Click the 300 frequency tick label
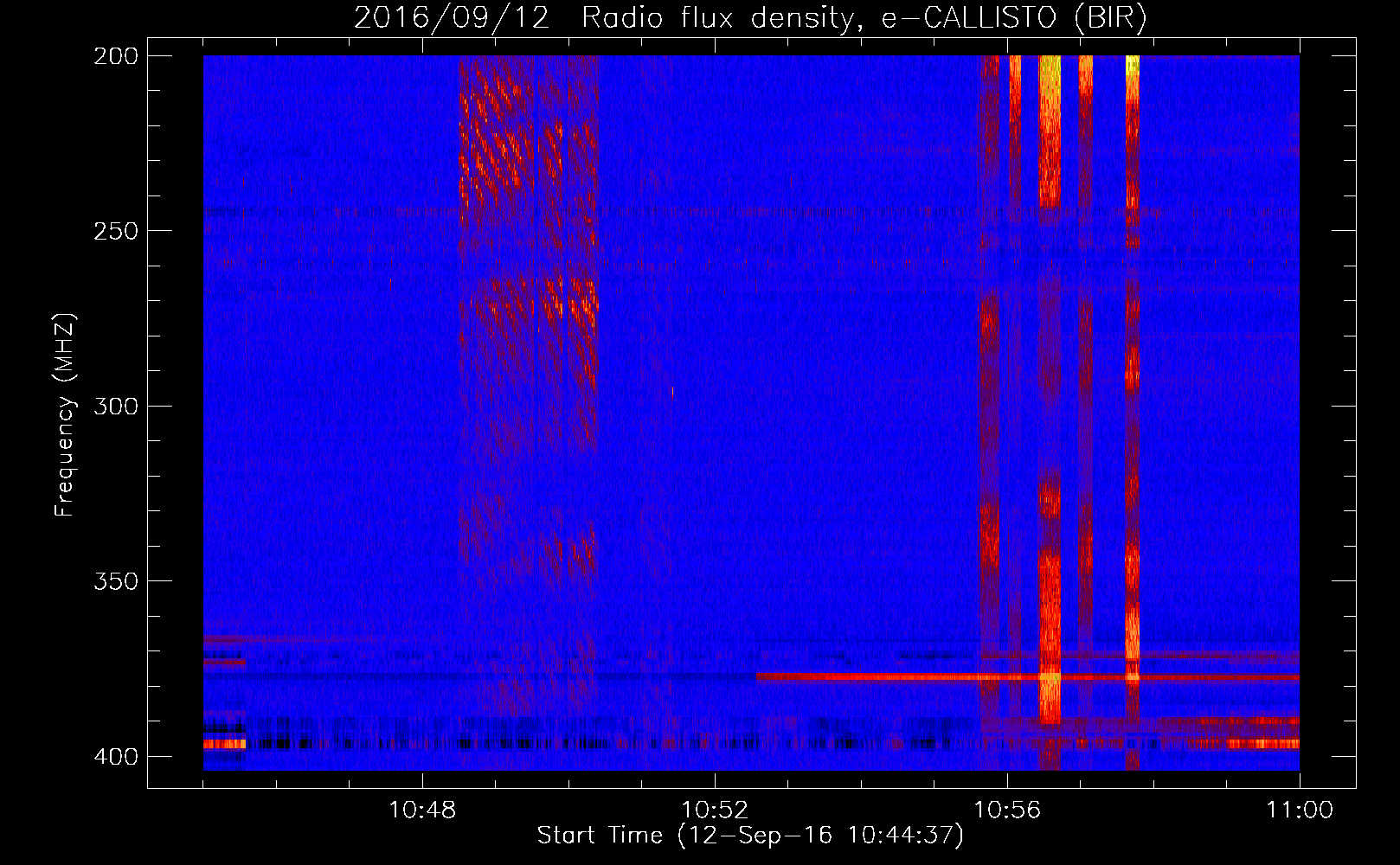The height and width of the screenshot is (865, 1400). (115, 406)
